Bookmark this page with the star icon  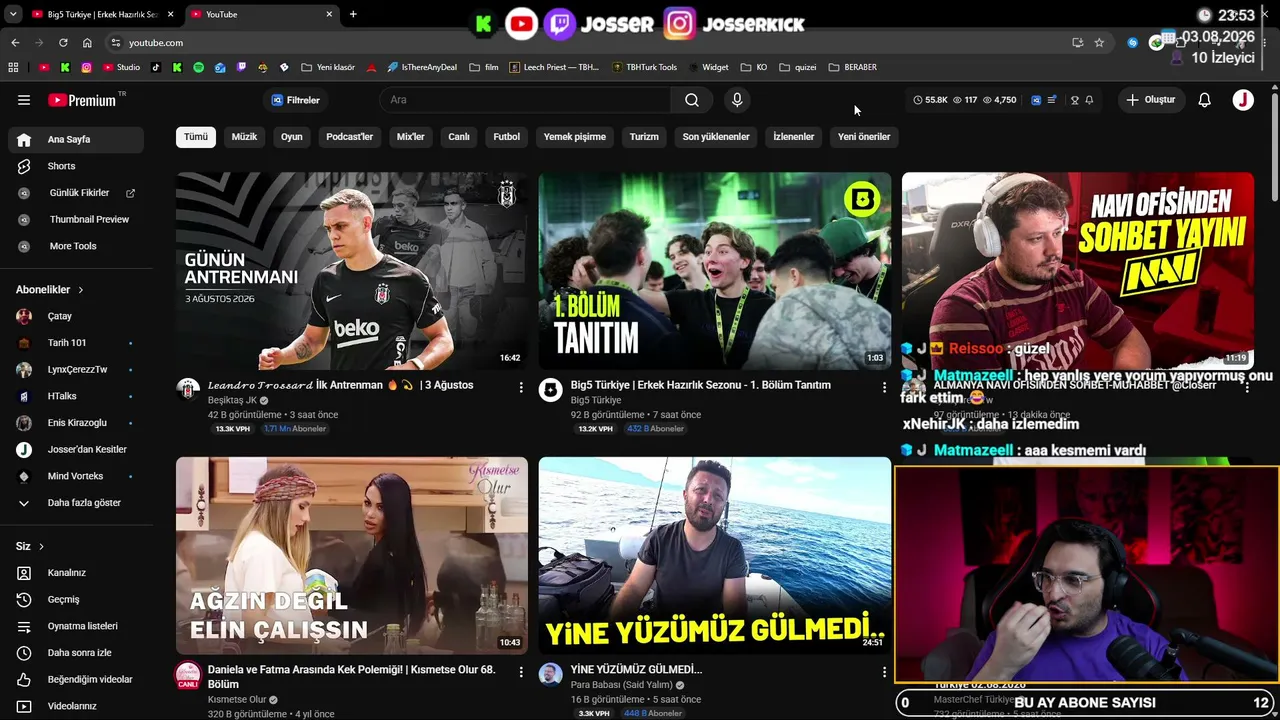(x=1099, y=43)
